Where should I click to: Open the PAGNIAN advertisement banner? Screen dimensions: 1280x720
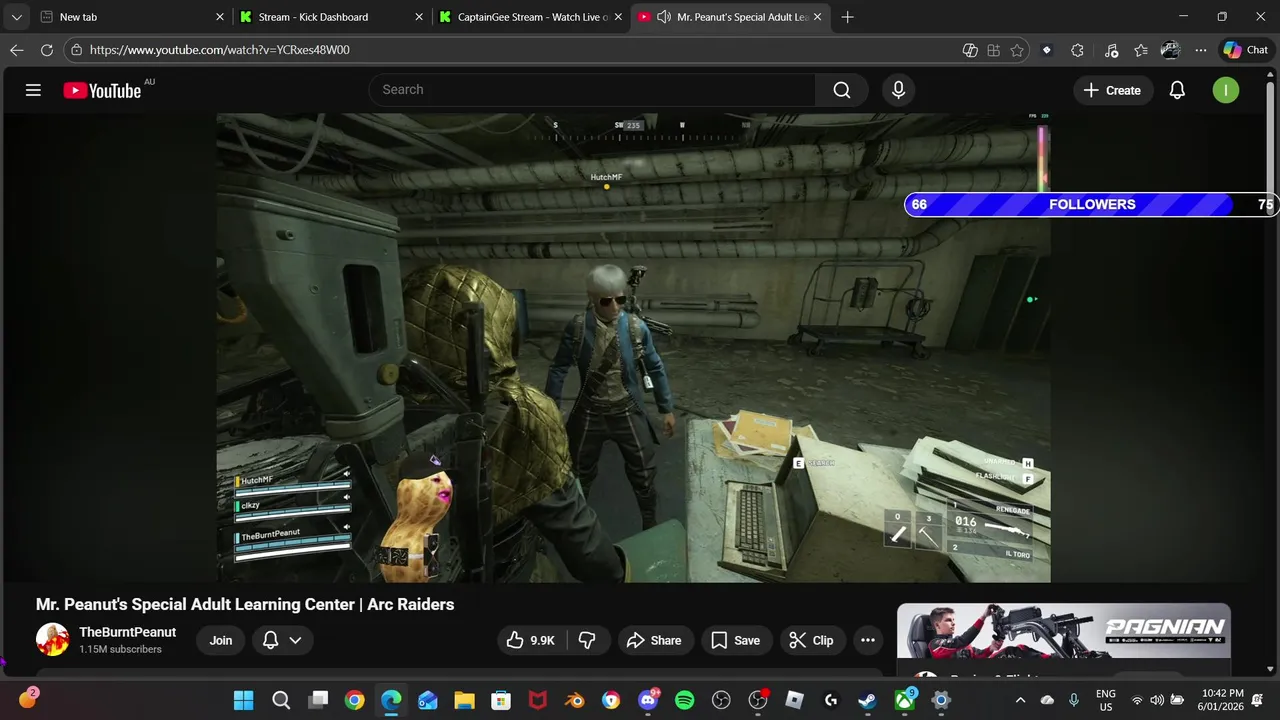pos(1063,631)
